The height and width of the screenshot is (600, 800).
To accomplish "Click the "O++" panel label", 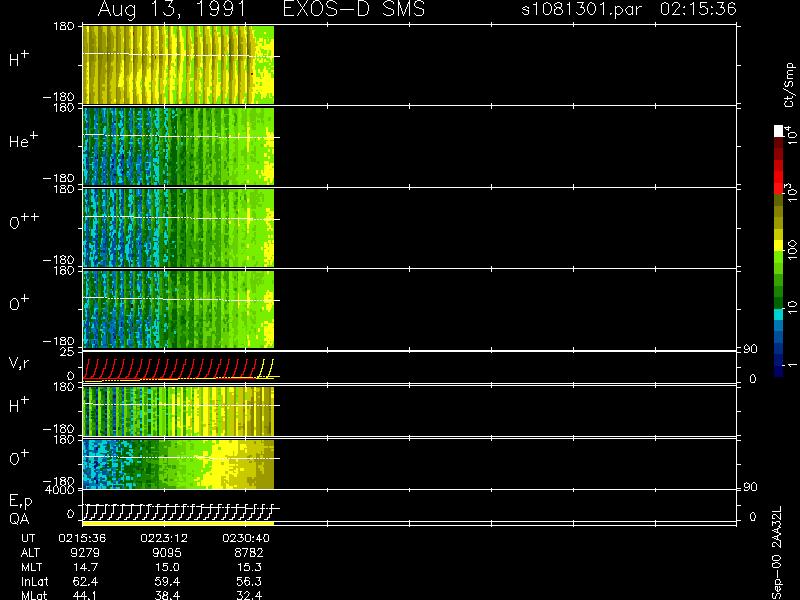I will pos(24,221).
